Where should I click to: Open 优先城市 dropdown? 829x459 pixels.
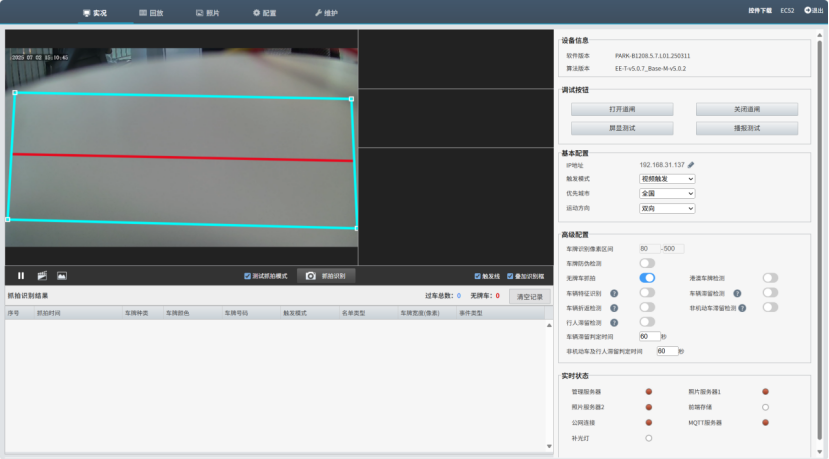tap(667, 194)
